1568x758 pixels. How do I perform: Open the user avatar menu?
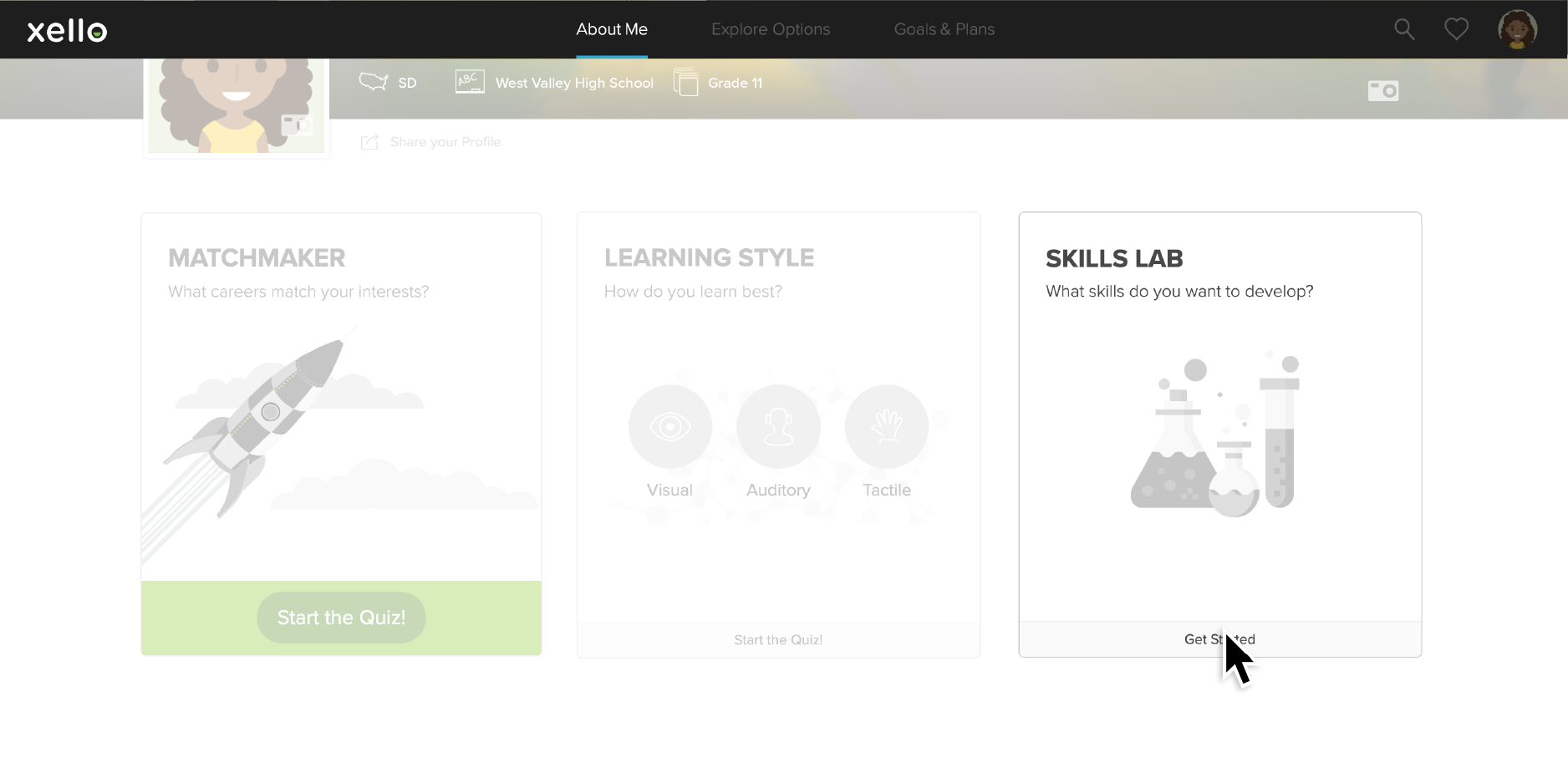(1517, 29)
